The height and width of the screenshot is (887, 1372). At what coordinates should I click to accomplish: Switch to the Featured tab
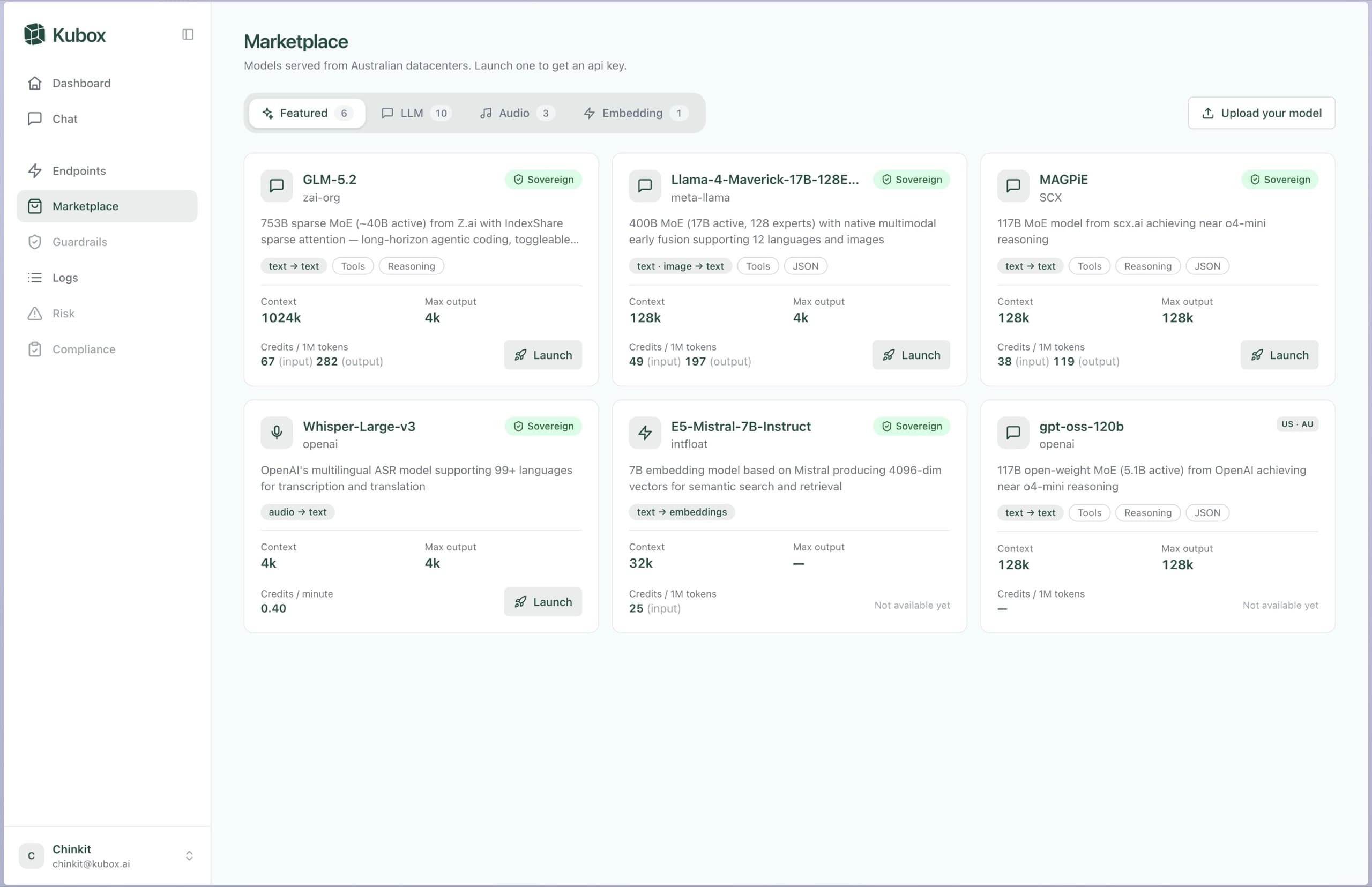(x=307, y=113)
